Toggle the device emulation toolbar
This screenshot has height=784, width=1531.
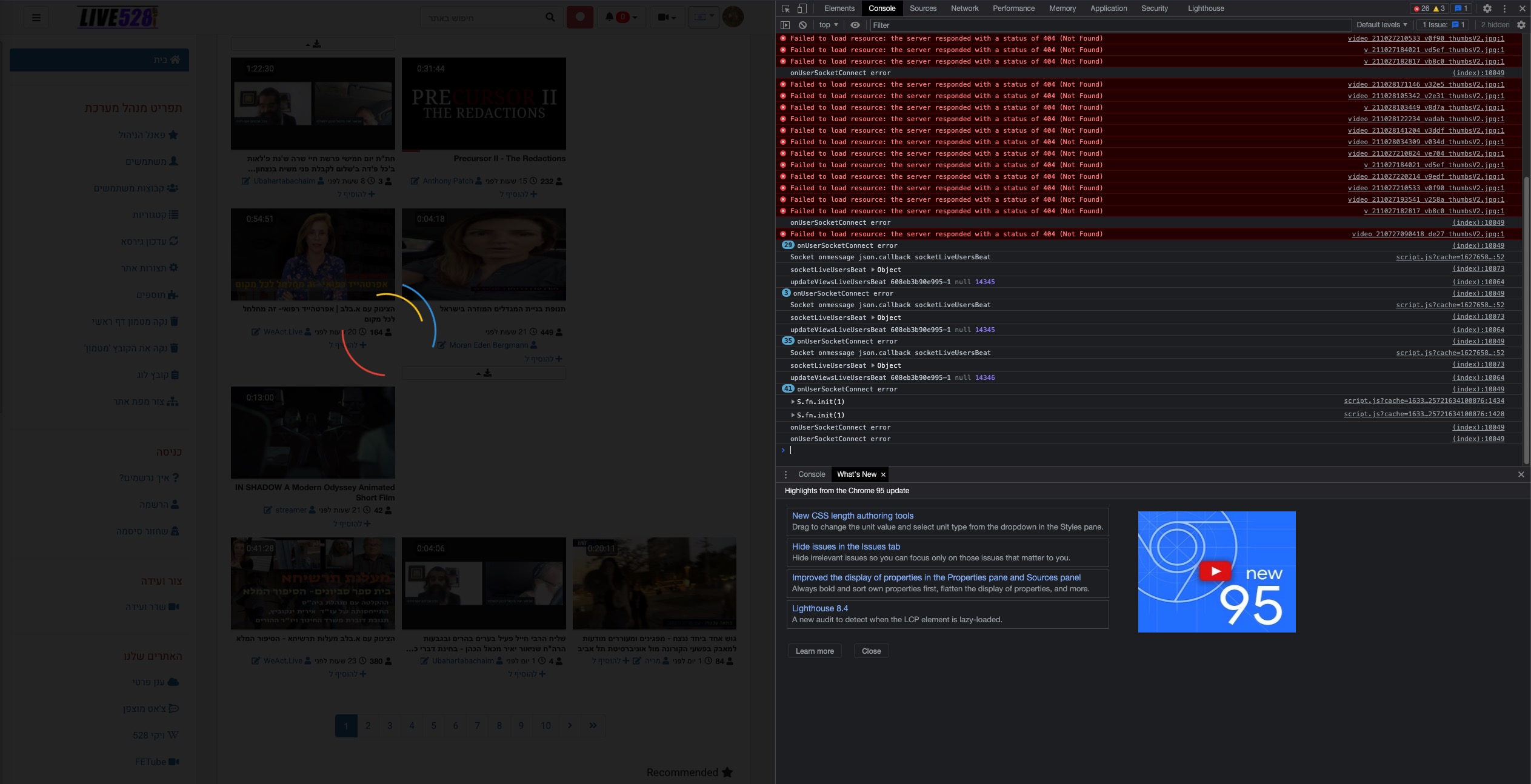pos(801,8)
